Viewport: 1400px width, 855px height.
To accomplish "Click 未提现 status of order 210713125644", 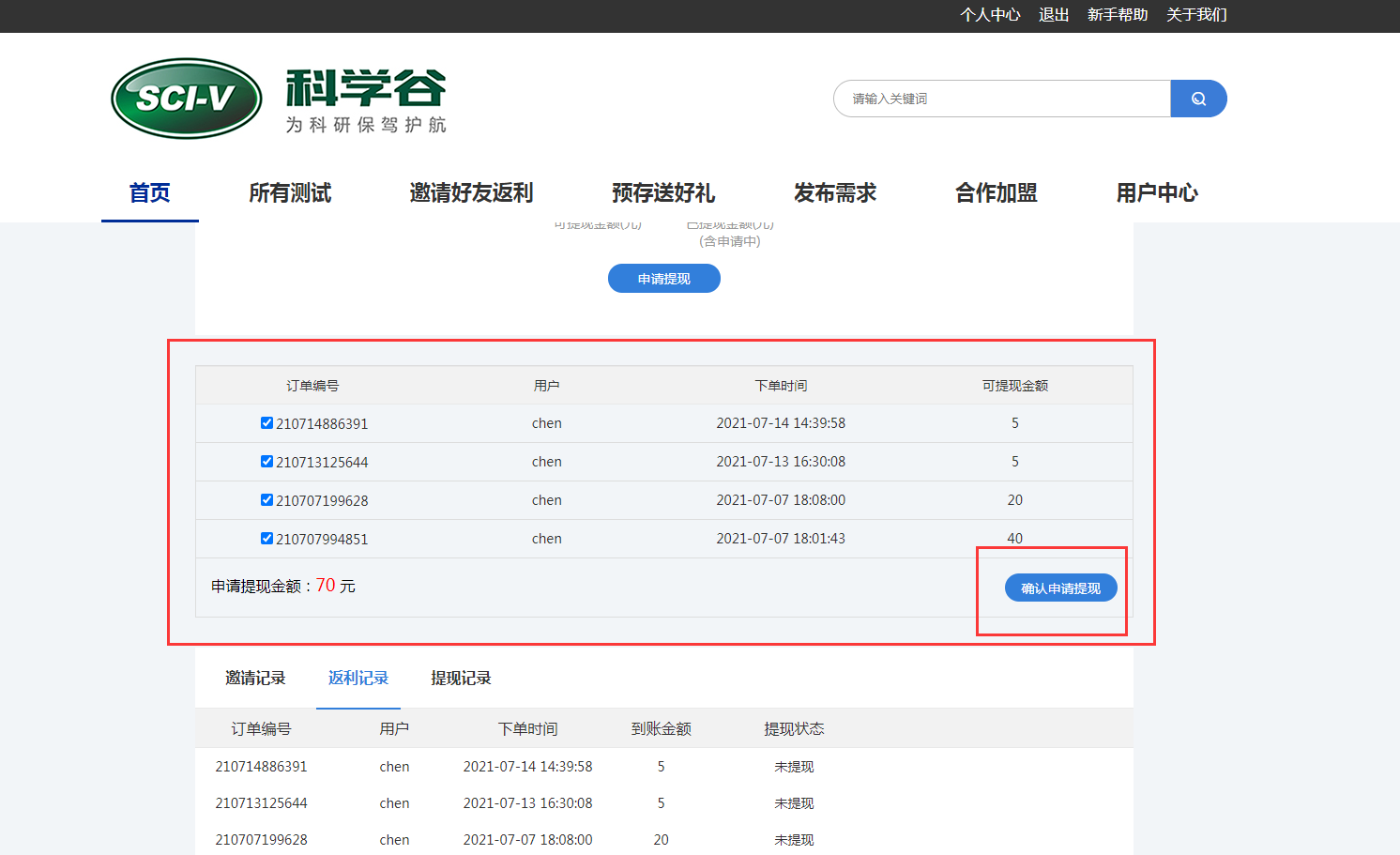I will [x=794, y=803].
